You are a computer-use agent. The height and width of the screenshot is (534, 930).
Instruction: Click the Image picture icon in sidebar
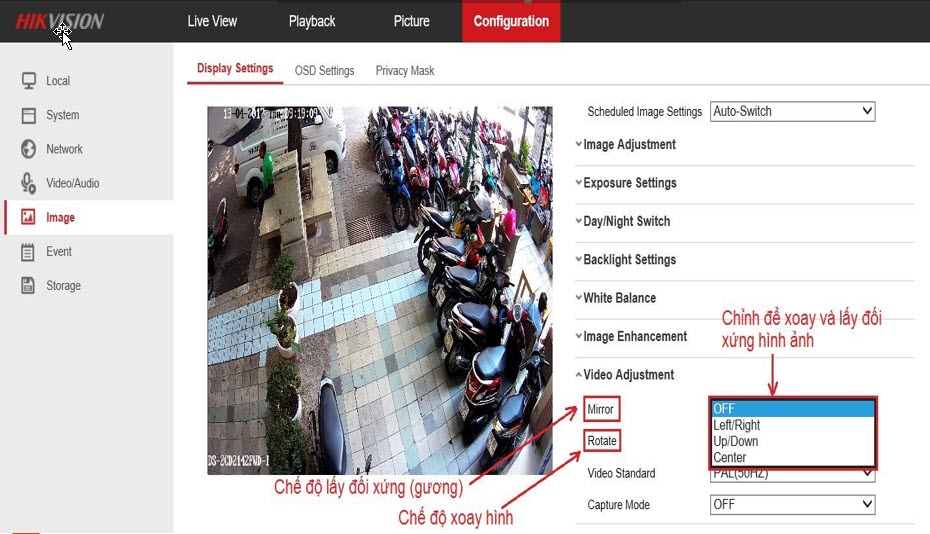pyautogui.click(x=28, y=217)
